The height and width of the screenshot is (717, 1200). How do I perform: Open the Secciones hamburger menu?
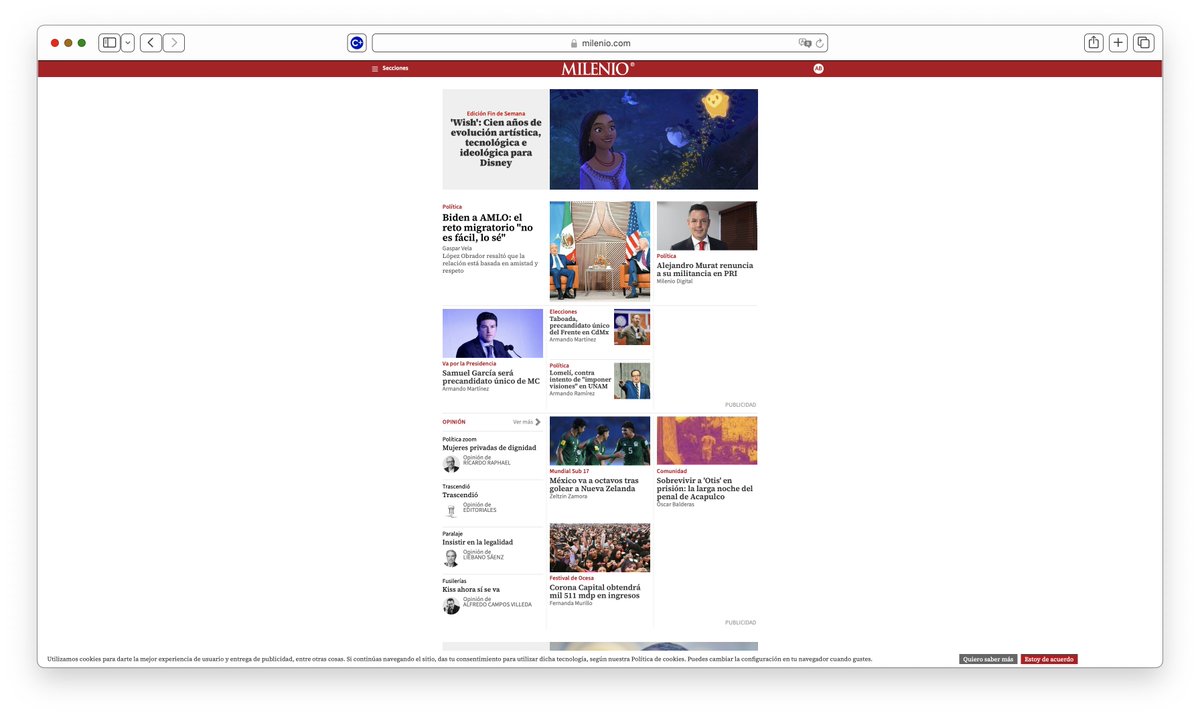(x=390, y=68)
